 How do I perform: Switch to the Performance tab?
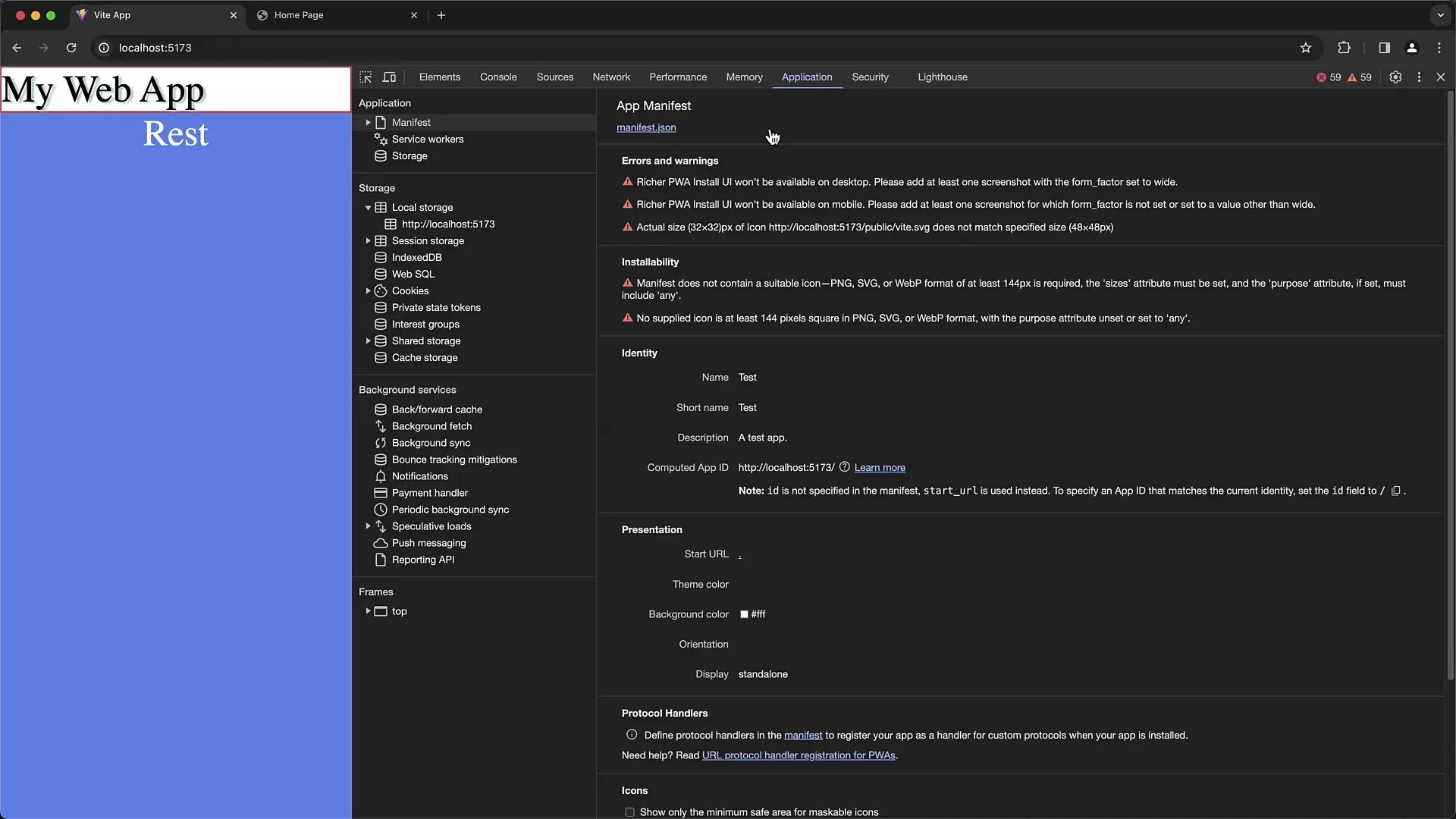click(x=678, y=77)
